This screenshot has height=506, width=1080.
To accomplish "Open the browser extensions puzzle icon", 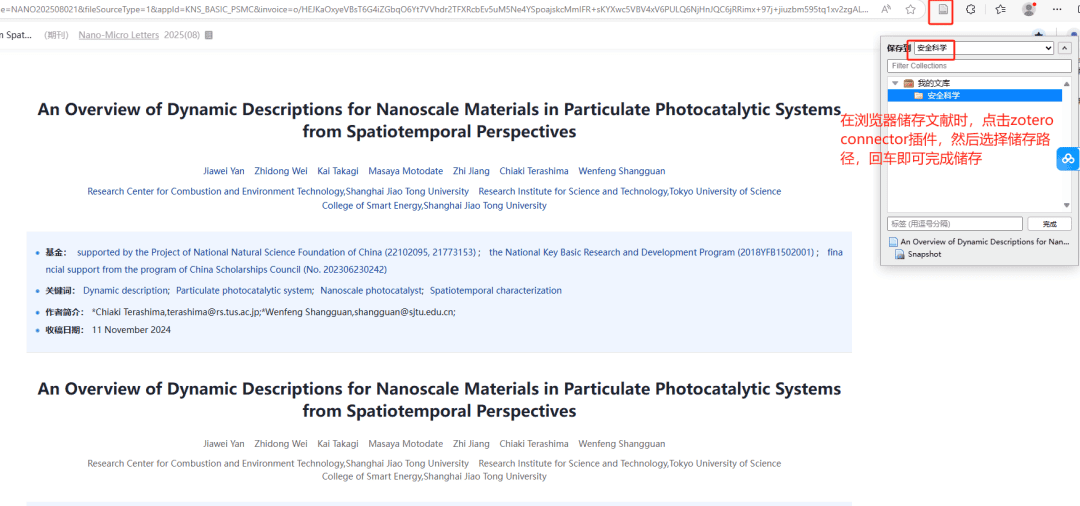I will pyautogui.click(x=970, y=9).
